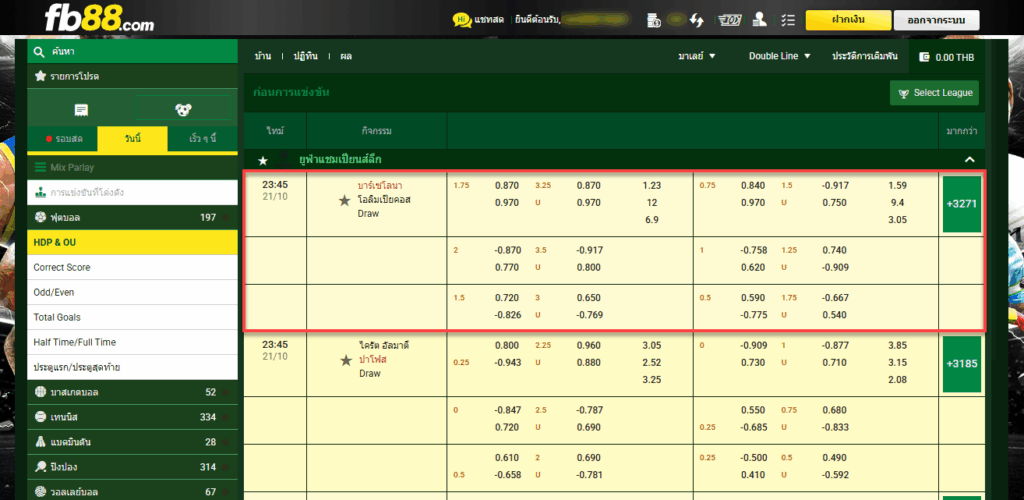Click the wallet icon beside 0.00 THB

tap(924, 57)
